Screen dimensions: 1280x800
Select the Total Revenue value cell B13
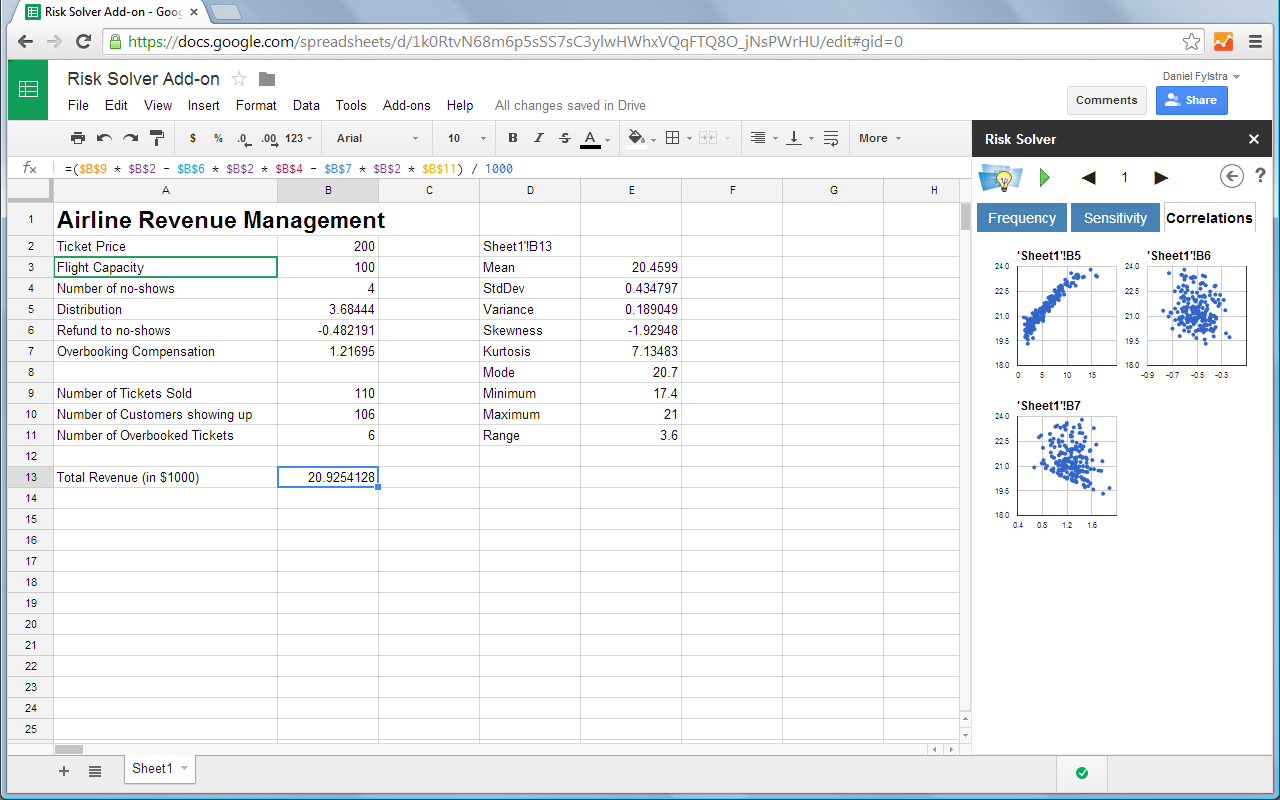pyautogui.click(x=327, y=478)
